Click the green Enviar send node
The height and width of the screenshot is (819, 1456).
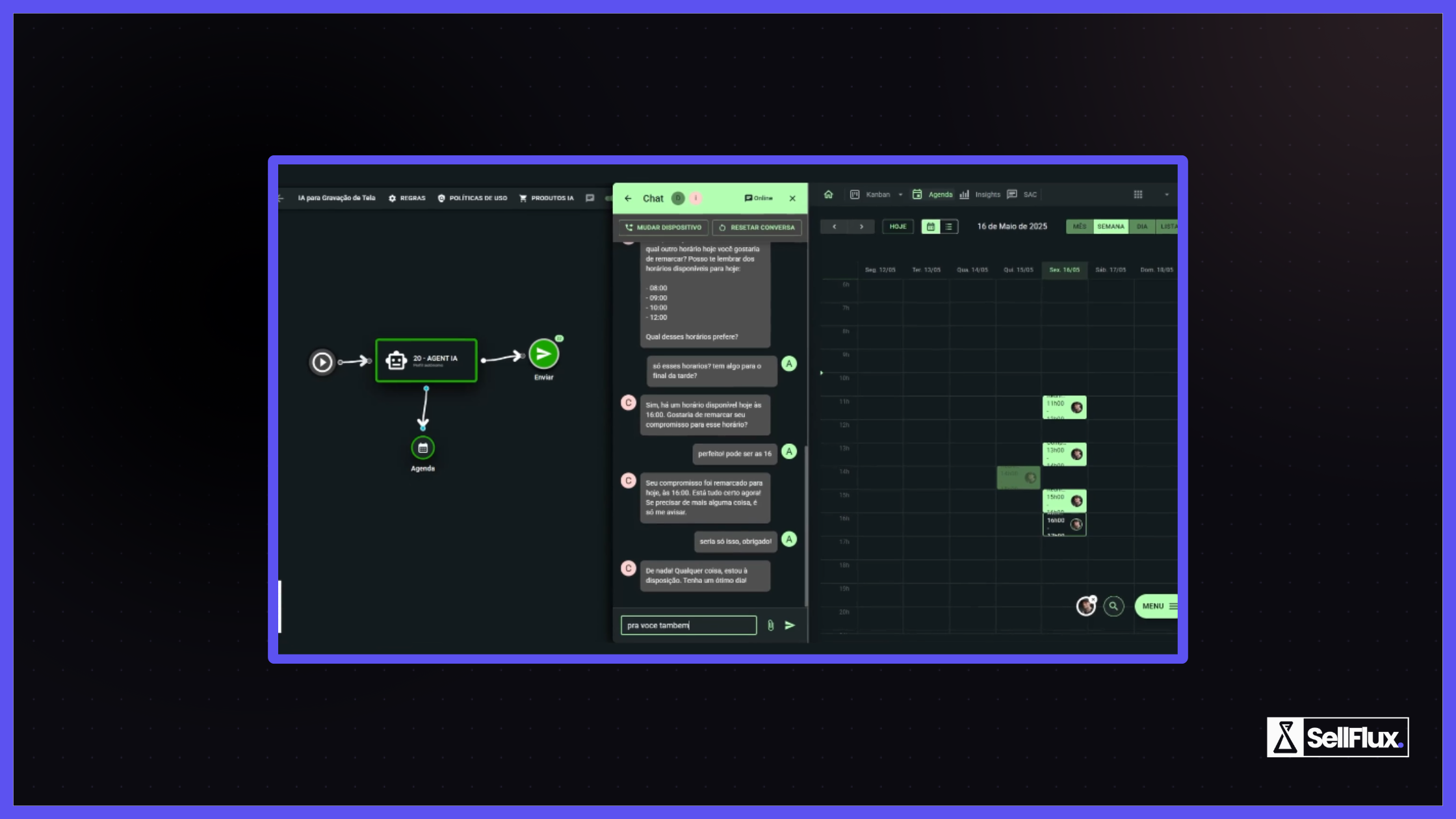pos(543,354)
